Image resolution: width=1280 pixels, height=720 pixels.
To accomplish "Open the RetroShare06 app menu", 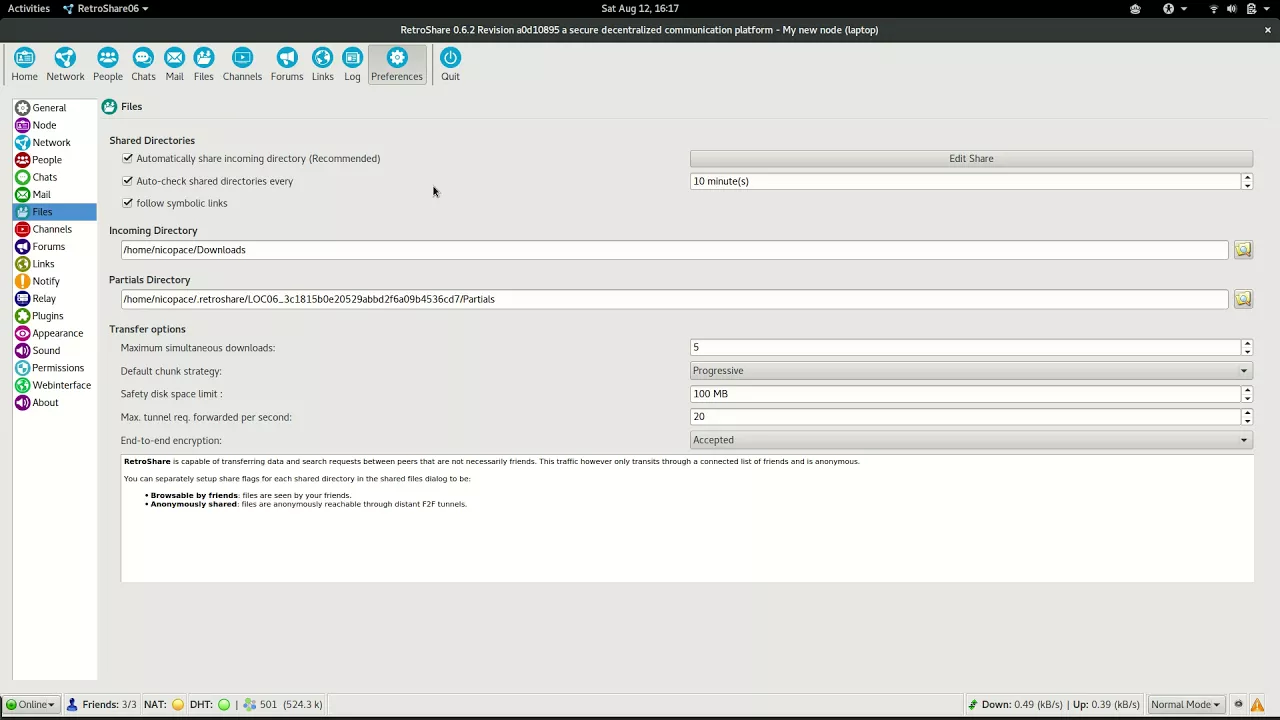I will 105,9.
